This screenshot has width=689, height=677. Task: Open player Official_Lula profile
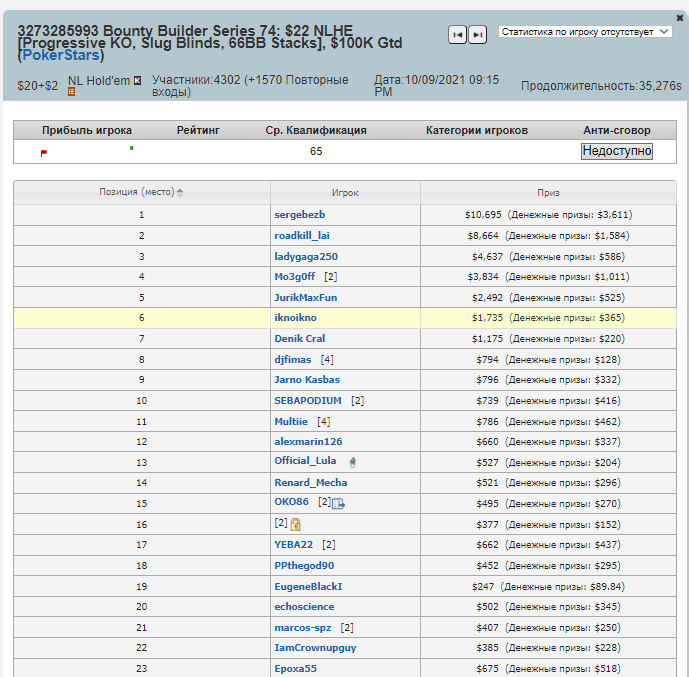tap(305, 461)
